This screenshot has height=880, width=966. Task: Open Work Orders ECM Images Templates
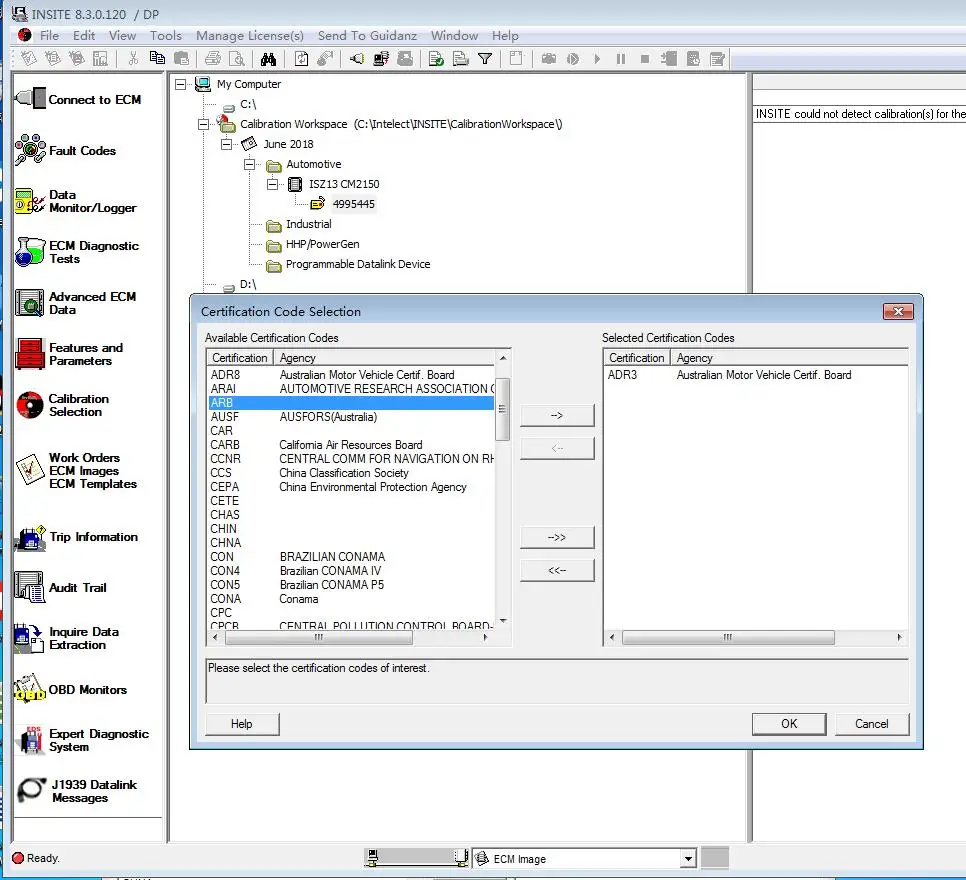[76, 471]
